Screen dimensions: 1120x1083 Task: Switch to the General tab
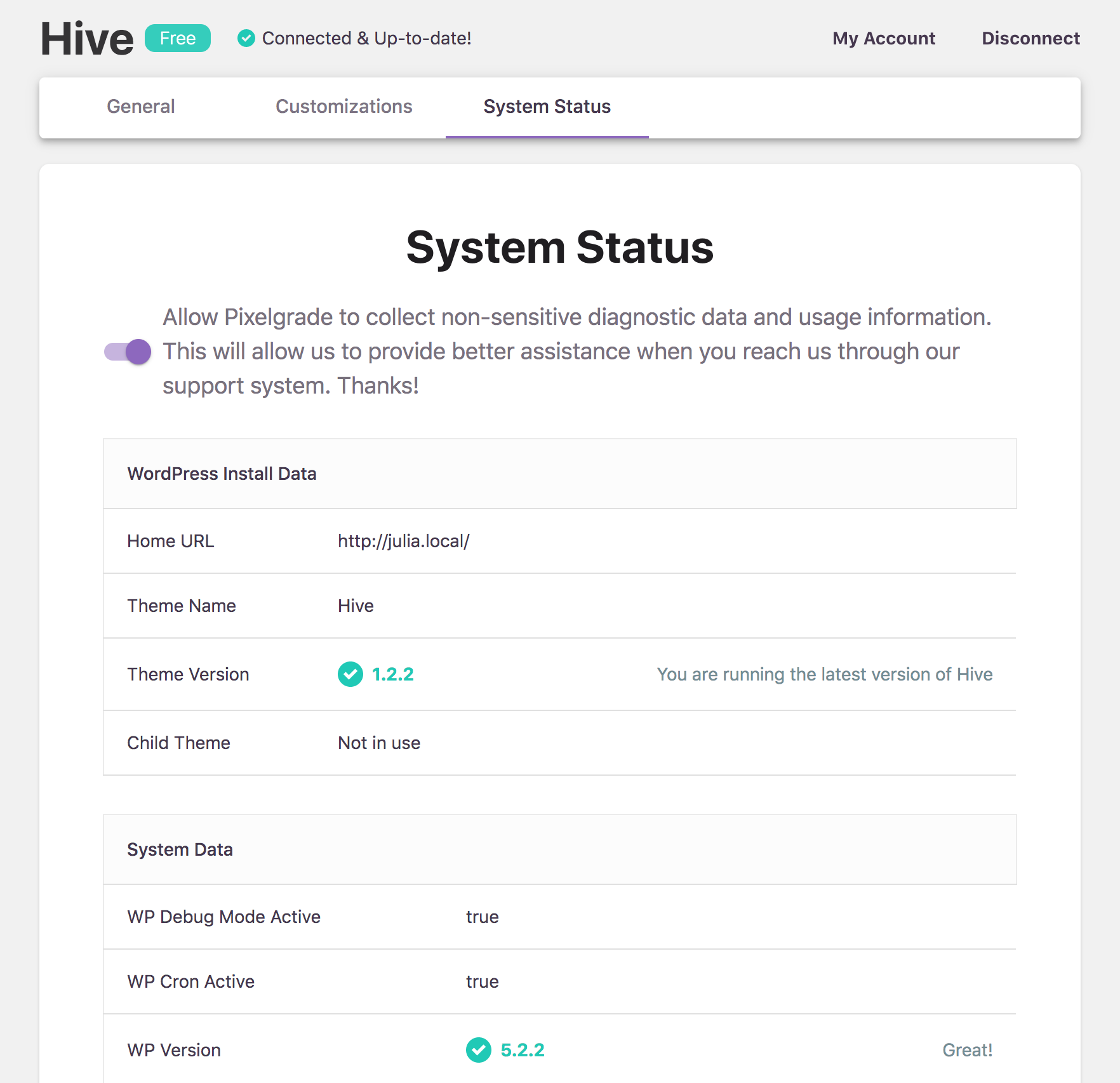pos(140,107)
